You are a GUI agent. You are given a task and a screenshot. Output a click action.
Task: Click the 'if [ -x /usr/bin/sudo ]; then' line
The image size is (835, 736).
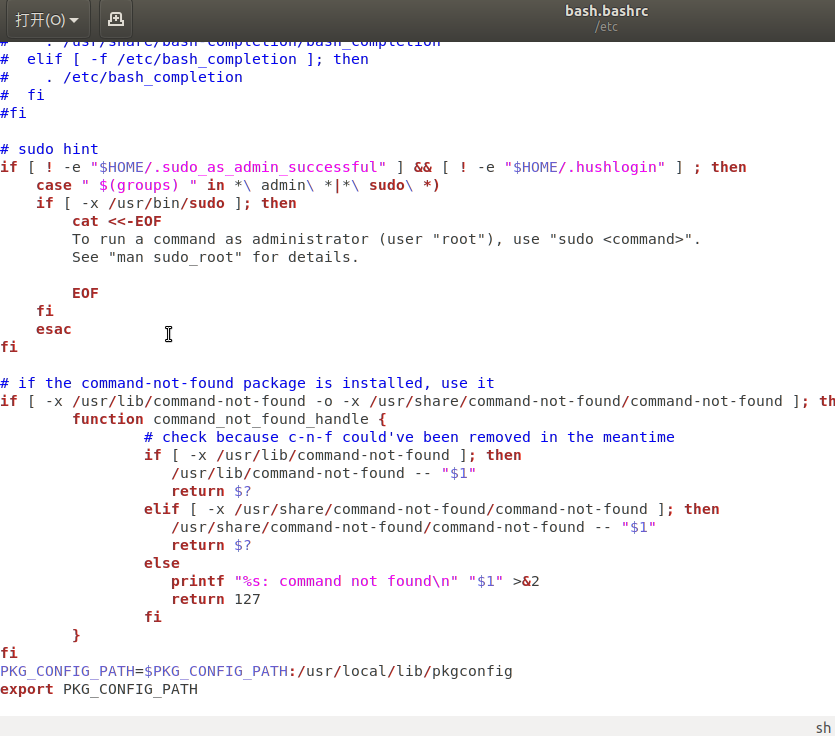coord(166,203)
